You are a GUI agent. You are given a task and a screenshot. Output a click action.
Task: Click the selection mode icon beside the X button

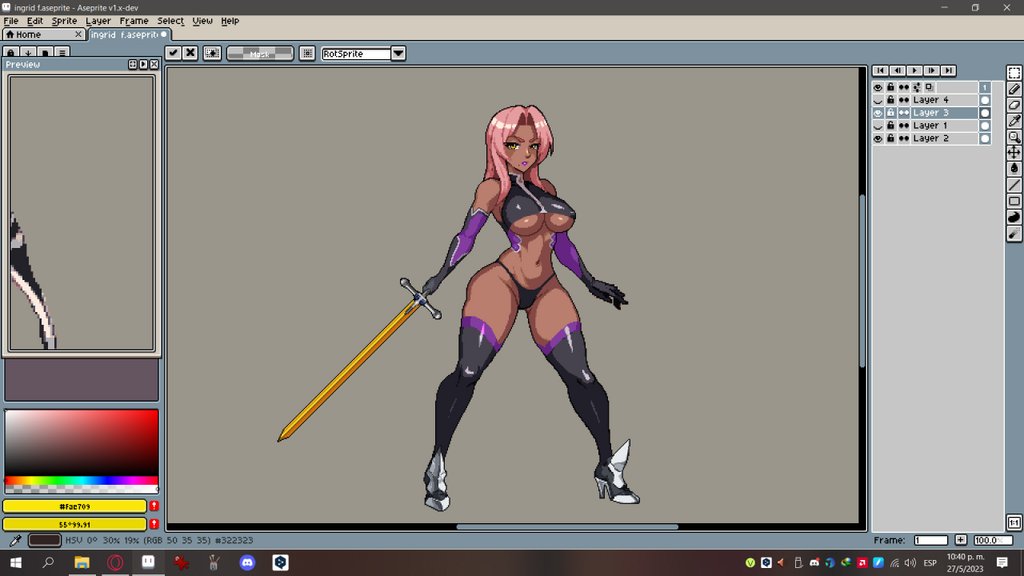click(x=212, y=53)
